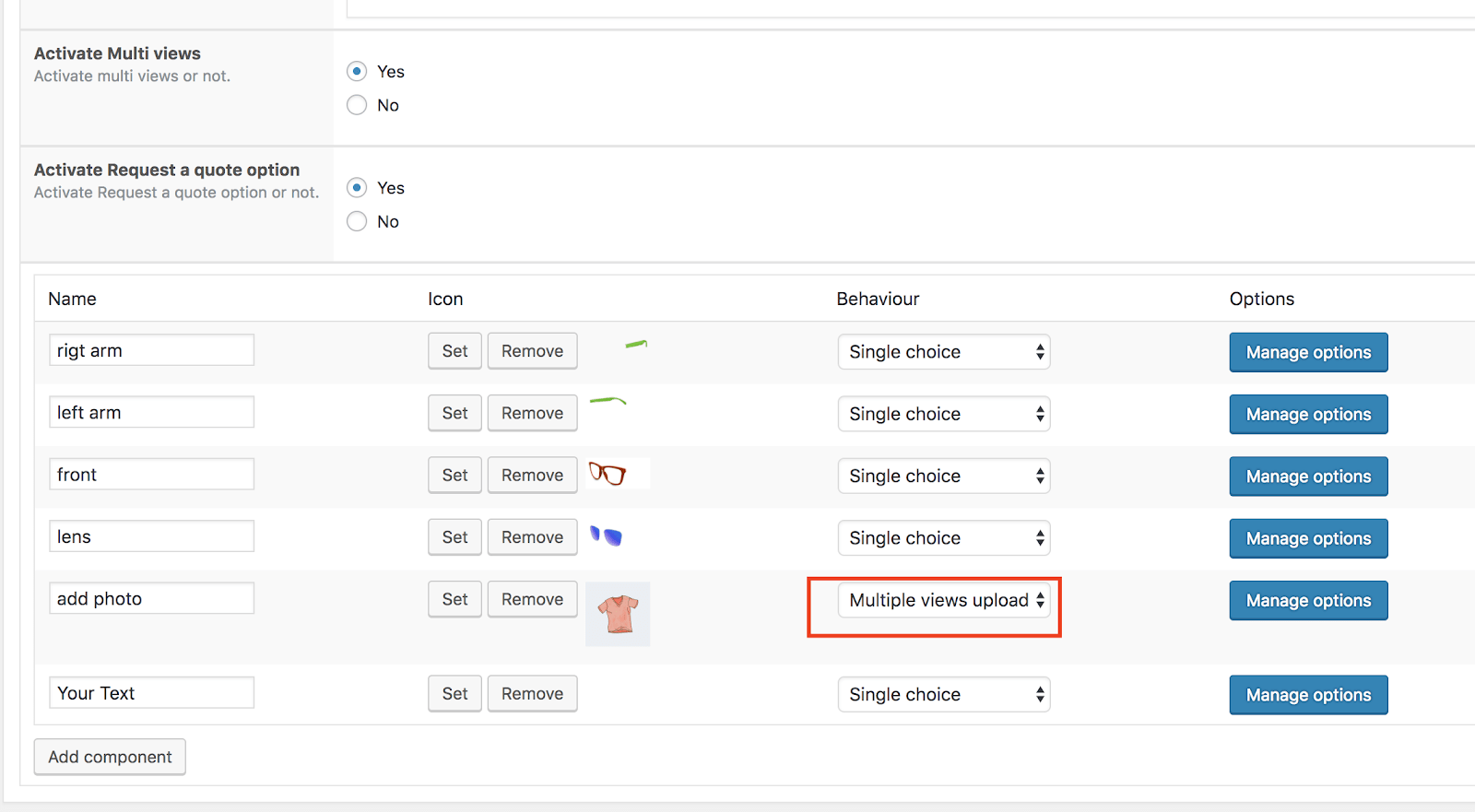Focus the rigt arm name field

[x=151, y=350]
